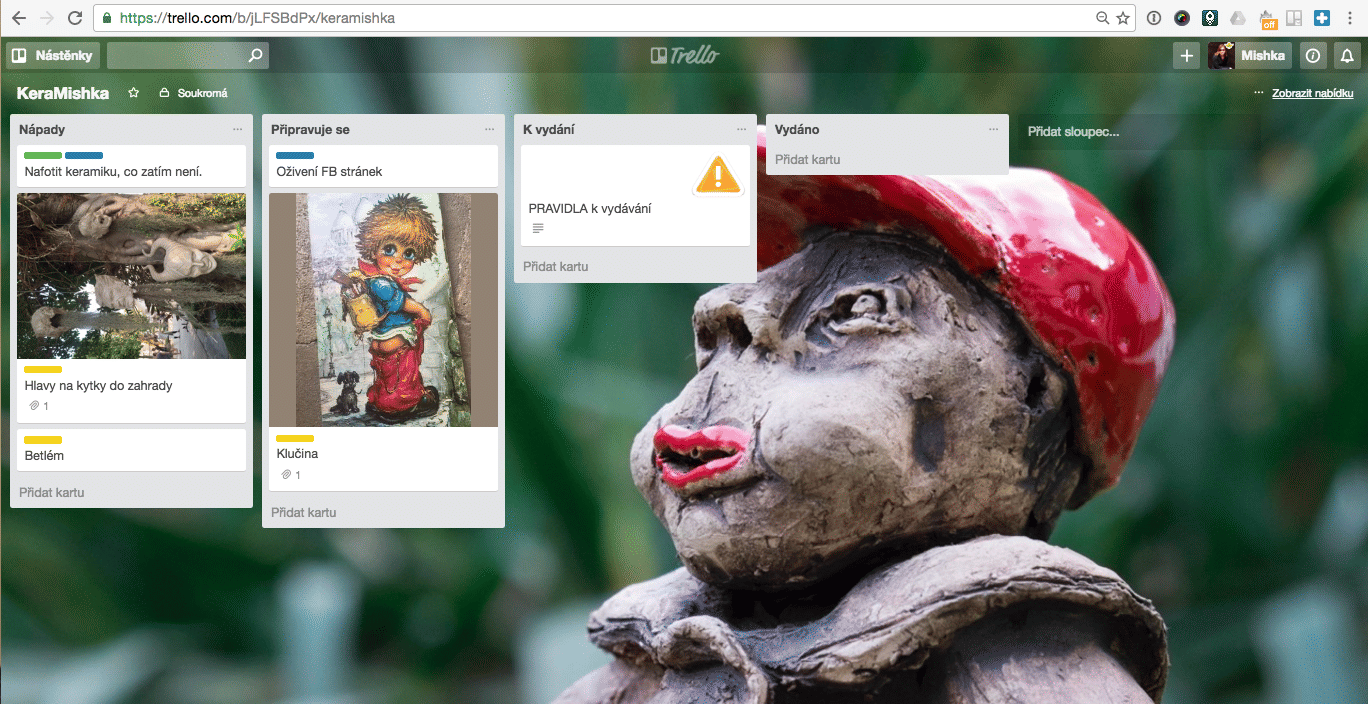
Task: Expand the K vydání list menu
Action: click(741, 129)
